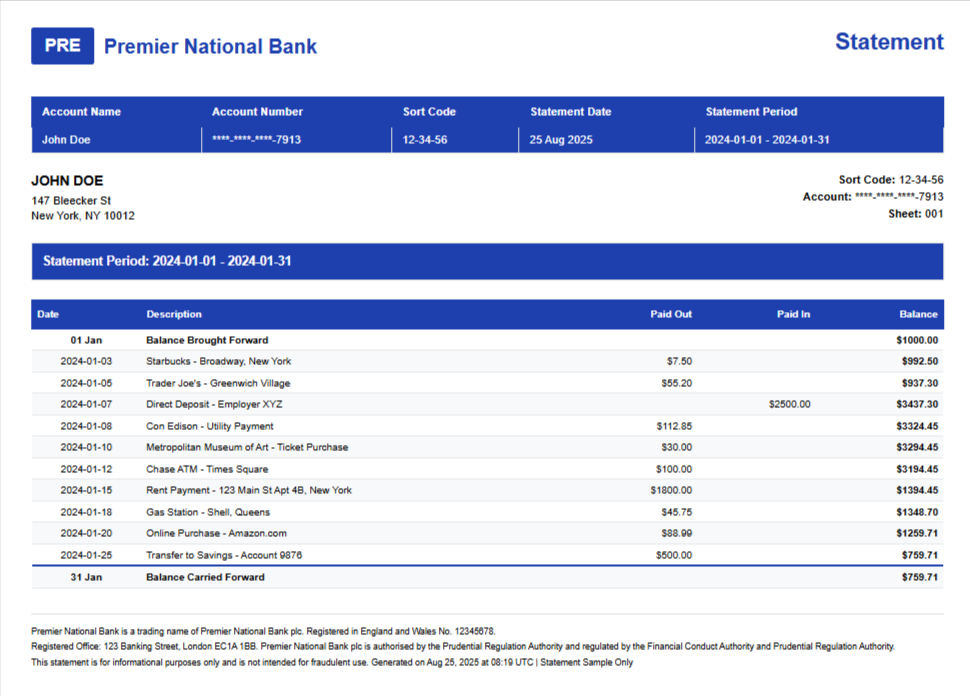Click the PRE bank logo badge

tap(62, 46)
